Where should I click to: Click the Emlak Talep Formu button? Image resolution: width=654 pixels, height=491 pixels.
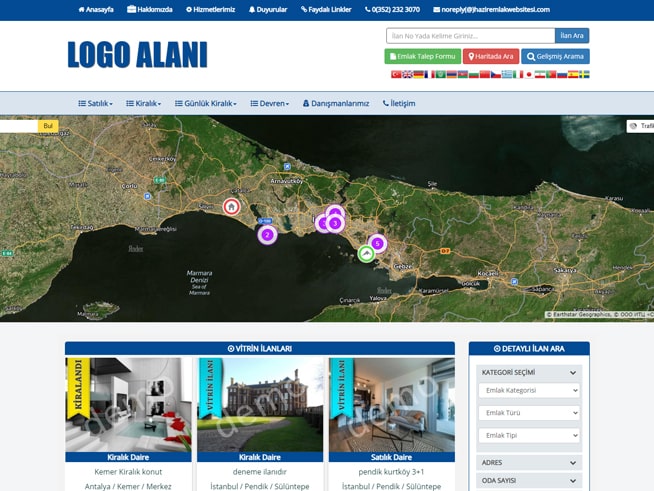coord(423,56)
